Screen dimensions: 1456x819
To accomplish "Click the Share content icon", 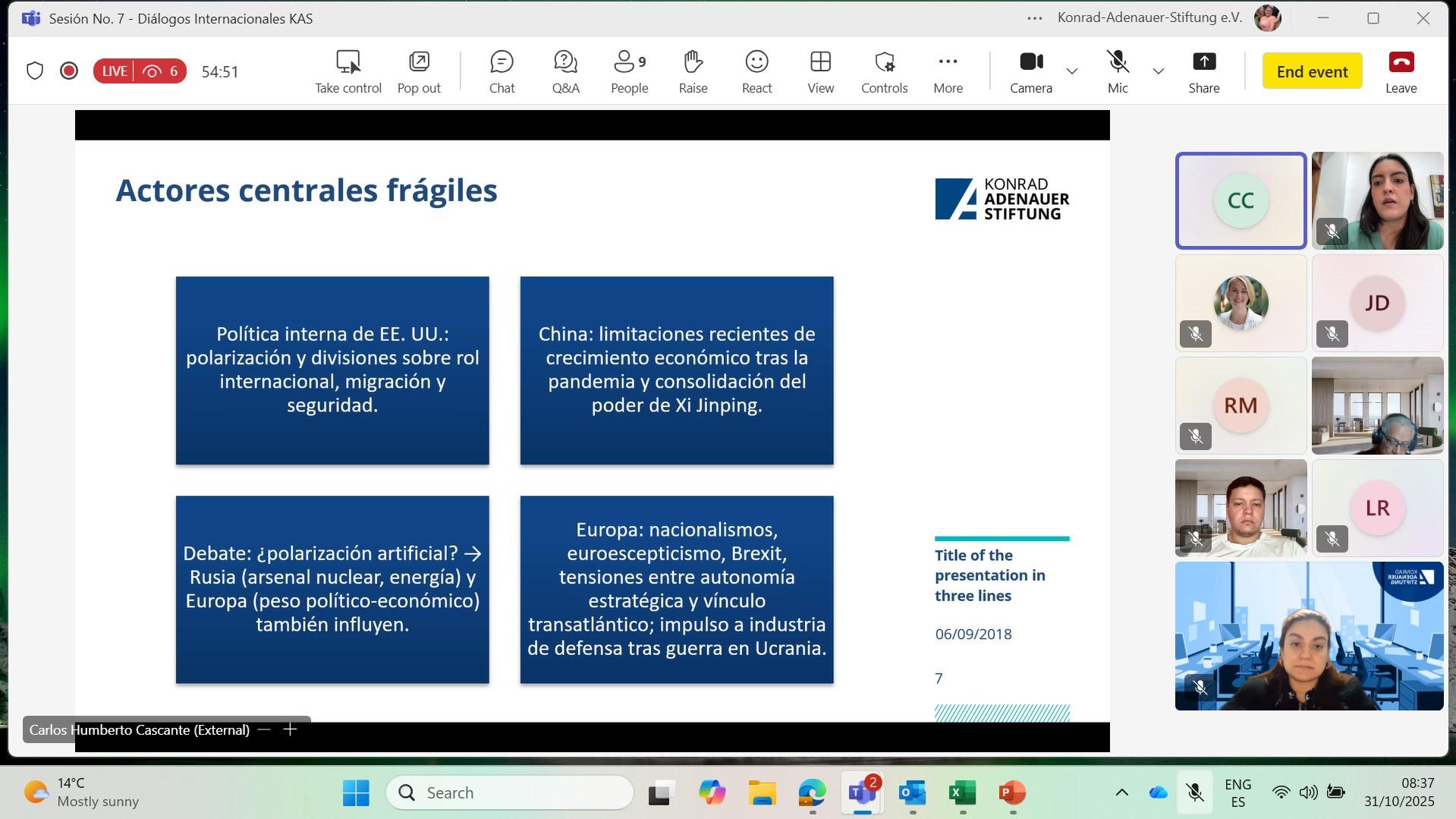I will [1203, 71].
